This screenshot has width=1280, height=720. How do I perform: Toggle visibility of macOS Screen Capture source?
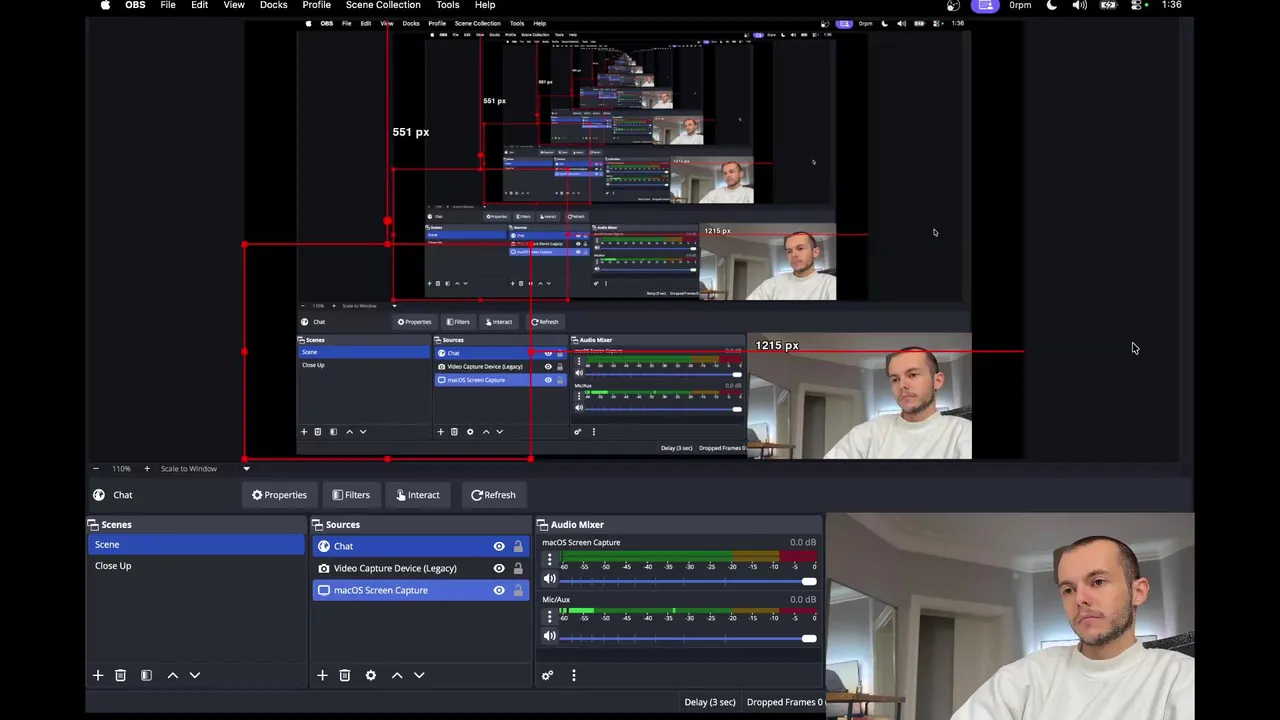499,590
